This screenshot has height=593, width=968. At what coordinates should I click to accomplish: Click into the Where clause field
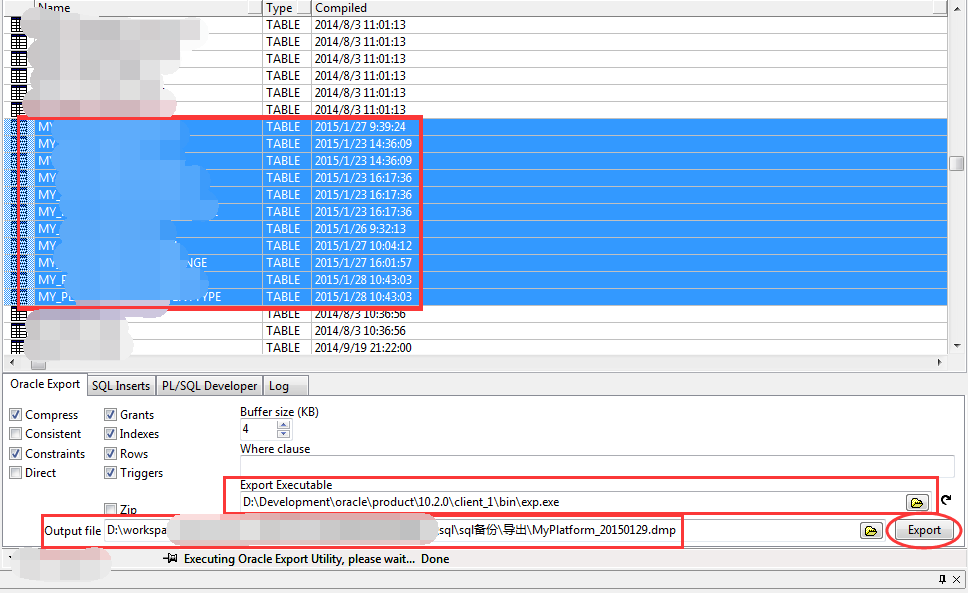[x=597, y=466]
